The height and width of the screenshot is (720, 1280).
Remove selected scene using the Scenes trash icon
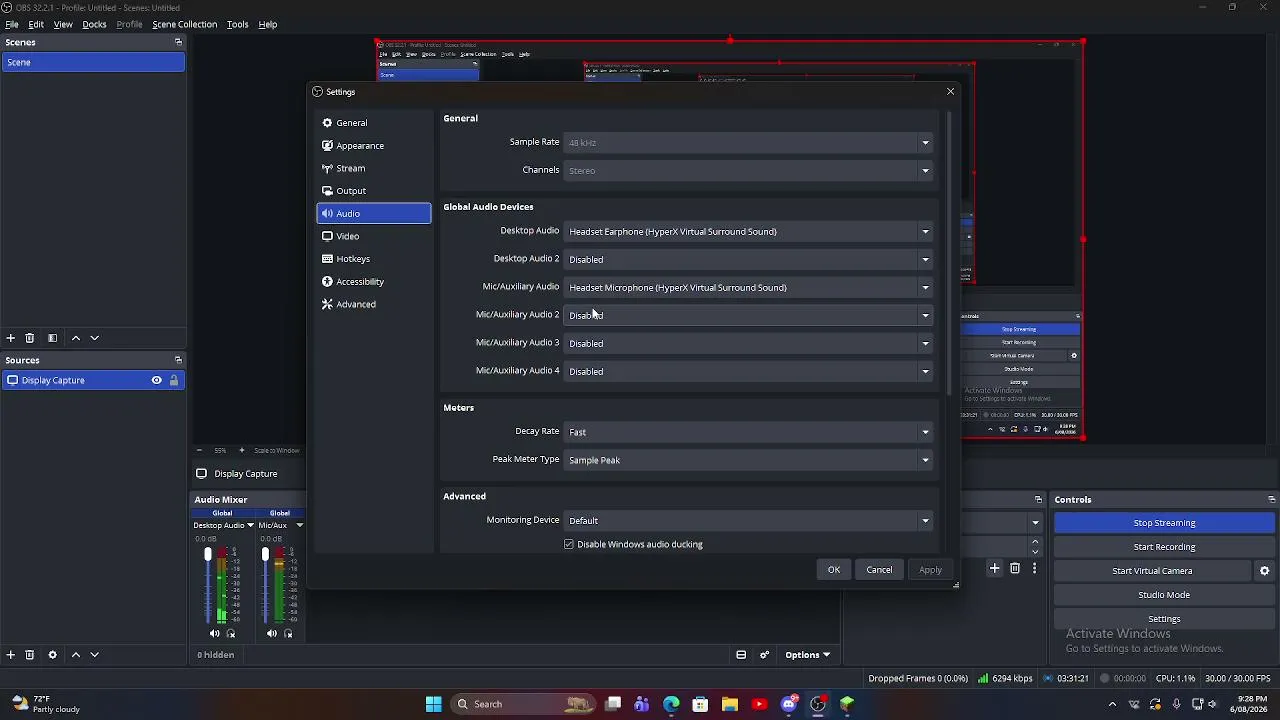tap(30, 338)
